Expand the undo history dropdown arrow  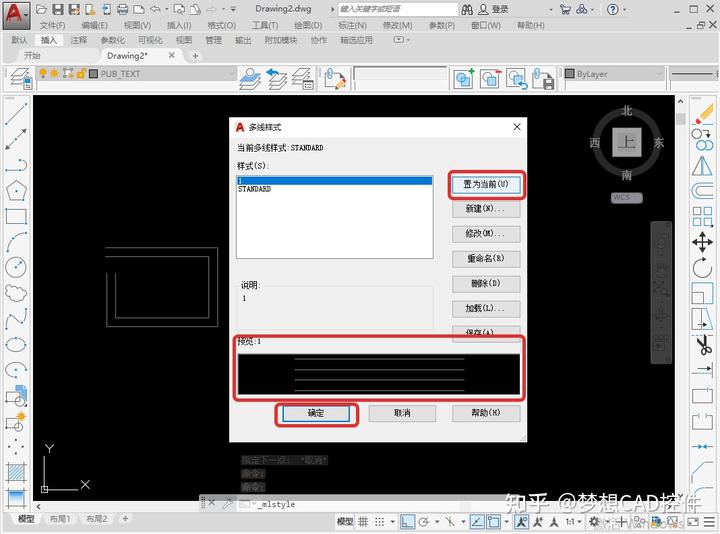point(167,9)
